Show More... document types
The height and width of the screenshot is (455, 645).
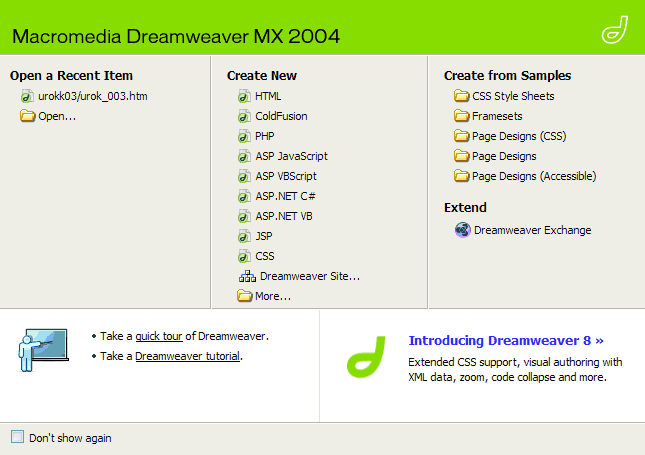tap(273, 296)
